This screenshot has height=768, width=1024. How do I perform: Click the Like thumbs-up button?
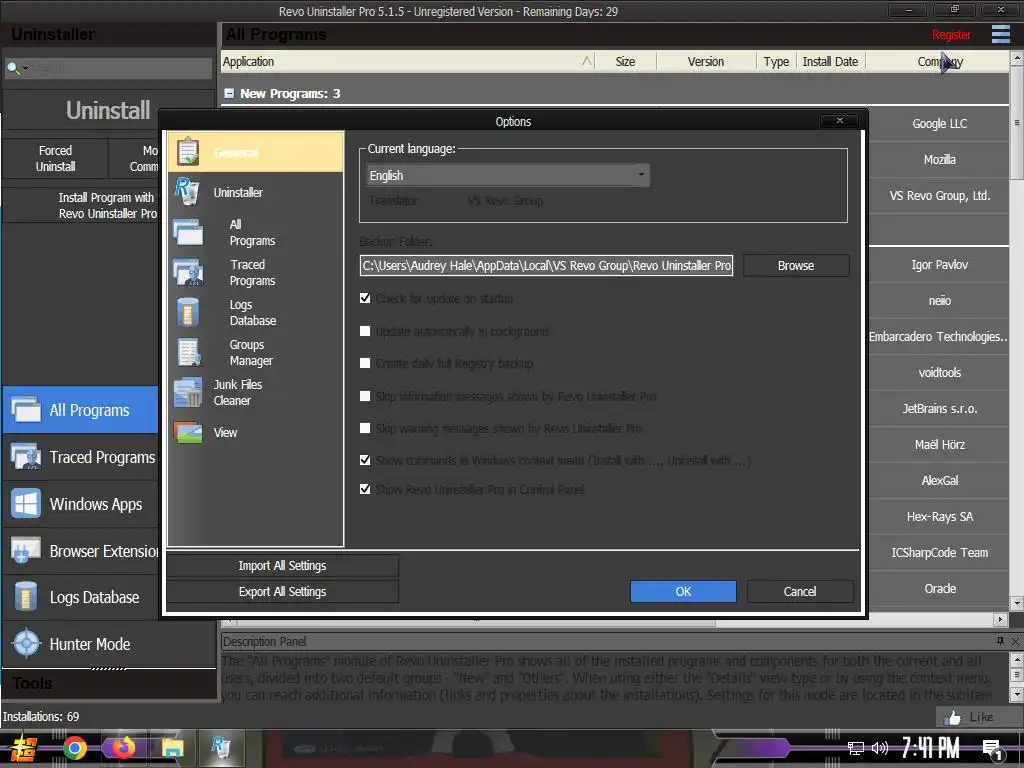click(970, 717)
